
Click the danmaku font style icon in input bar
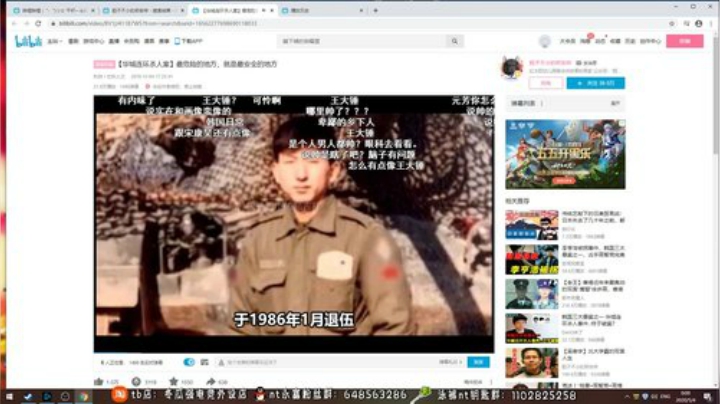pos(221,363)
